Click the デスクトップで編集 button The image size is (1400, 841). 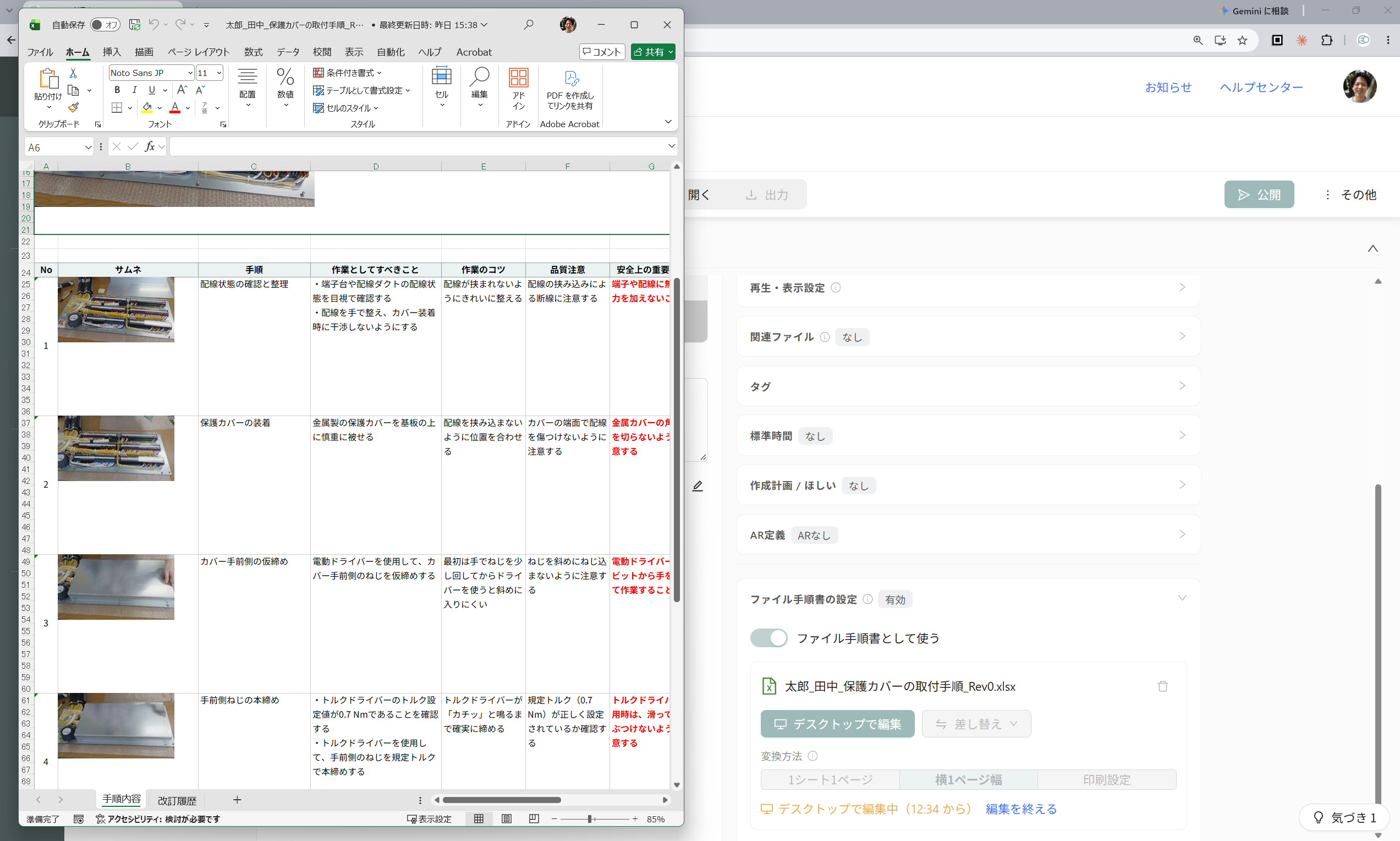(837, 724)
